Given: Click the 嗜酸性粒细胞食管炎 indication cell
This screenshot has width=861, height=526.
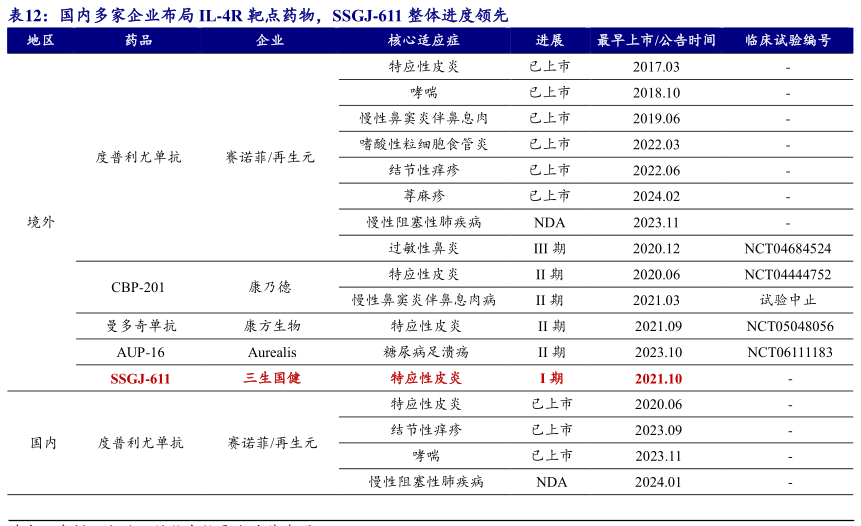Looking at the screenshot, I should tap(424, 144).
